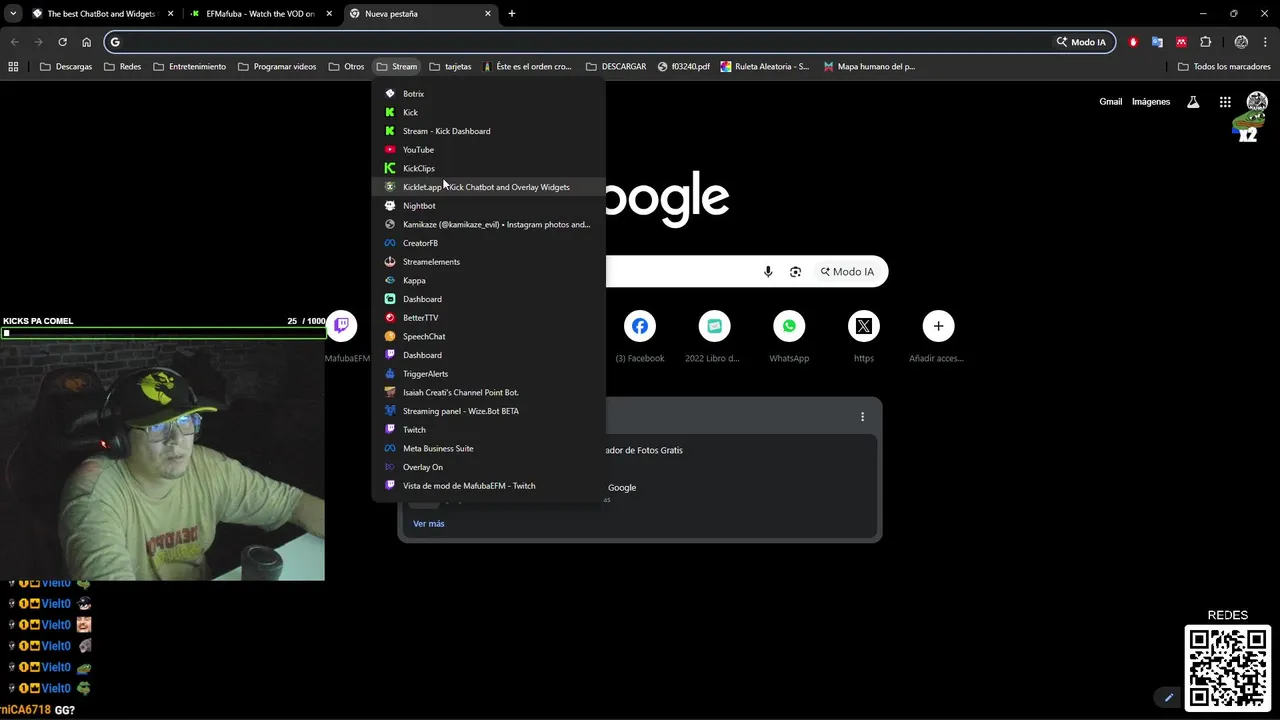Open the Facebook shortcut tile
The width and height of the screenshot is (1280, 720).
(x=640, y=337)
